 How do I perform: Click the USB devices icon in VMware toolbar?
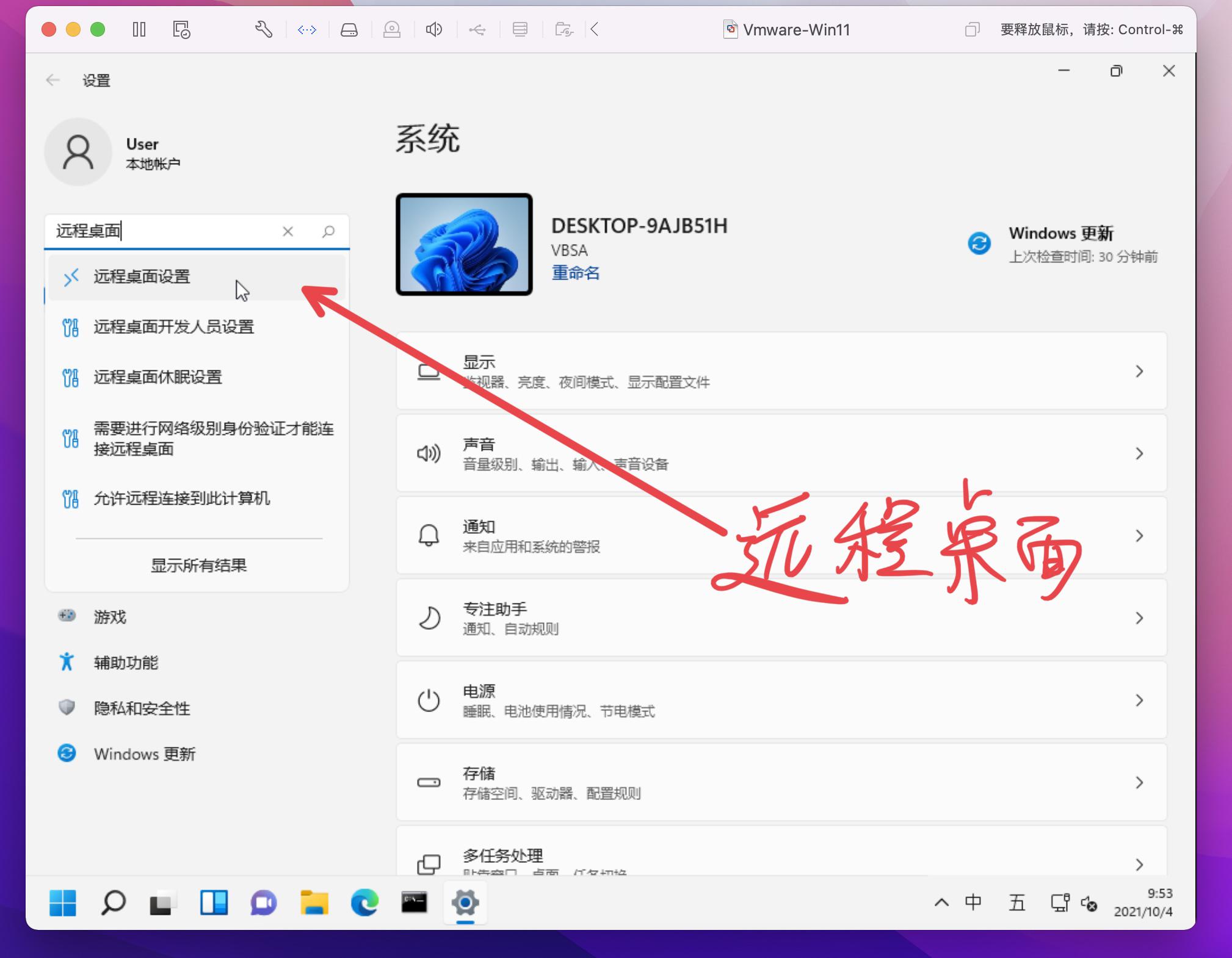pos(477,29)
